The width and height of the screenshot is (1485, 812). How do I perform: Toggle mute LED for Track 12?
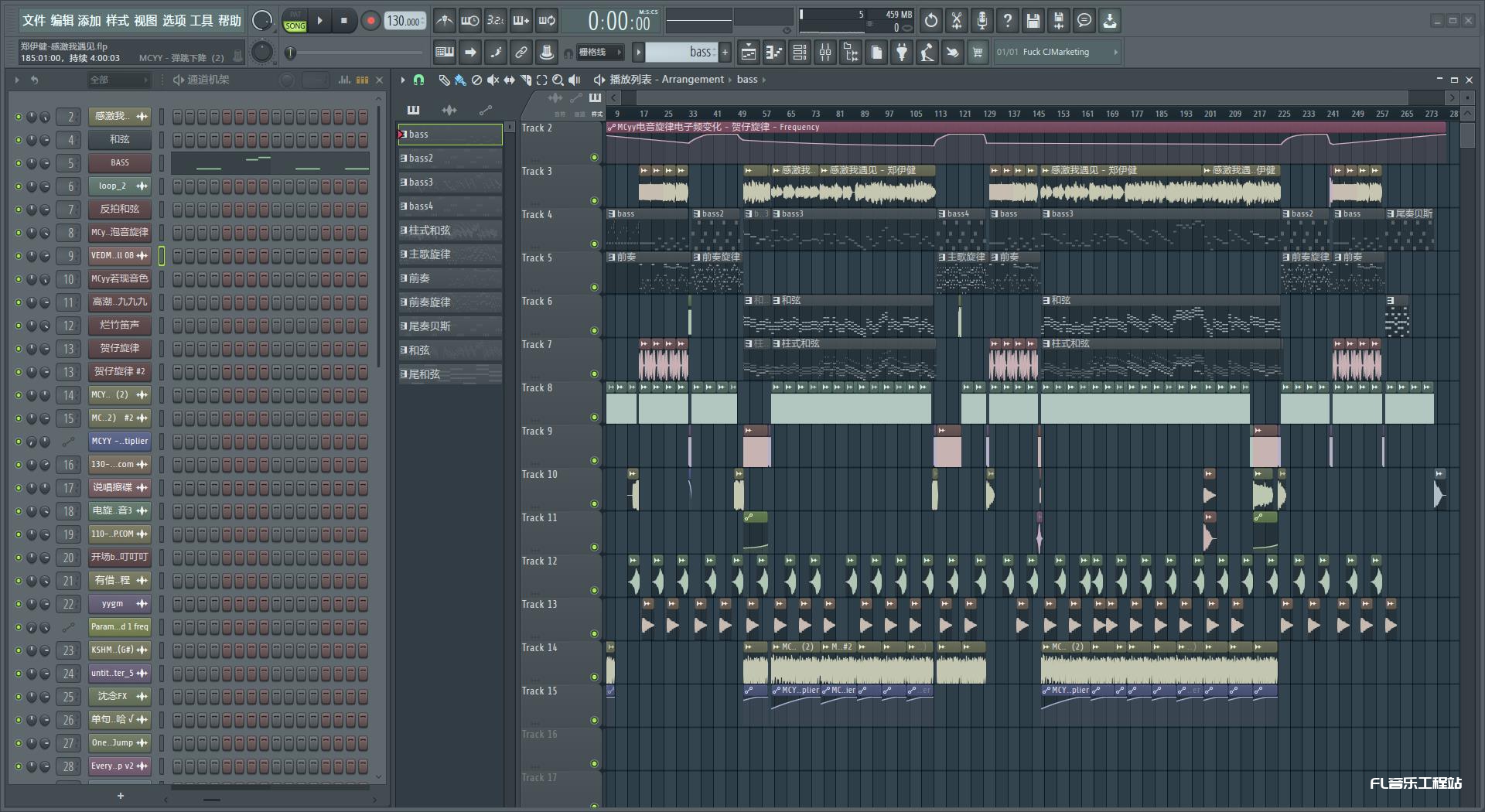pyautogui.click(x=594, y=591)
